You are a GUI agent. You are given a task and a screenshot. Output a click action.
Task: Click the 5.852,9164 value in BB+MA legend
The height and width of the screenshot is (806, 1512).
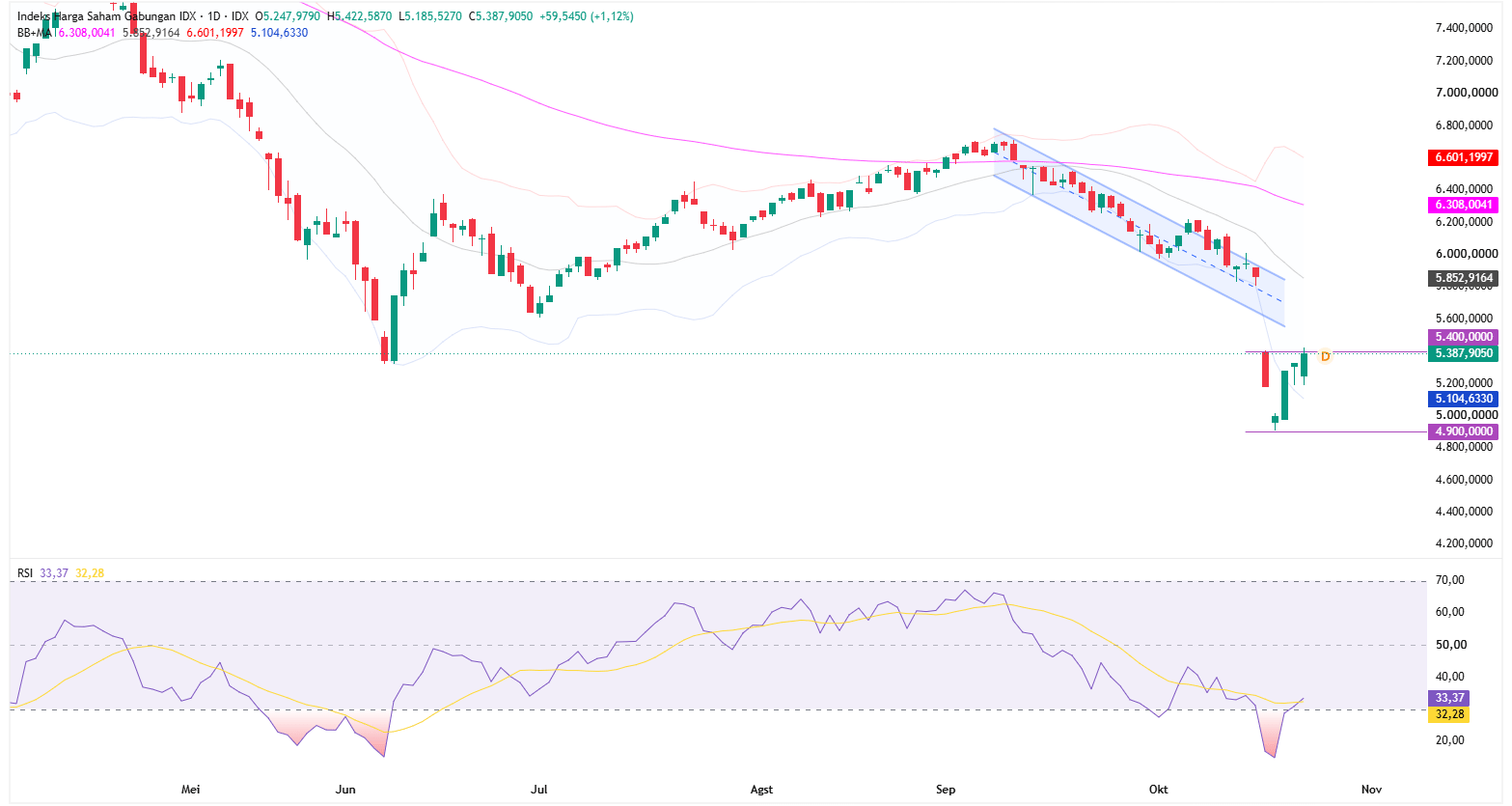click(x=151, y=33)
